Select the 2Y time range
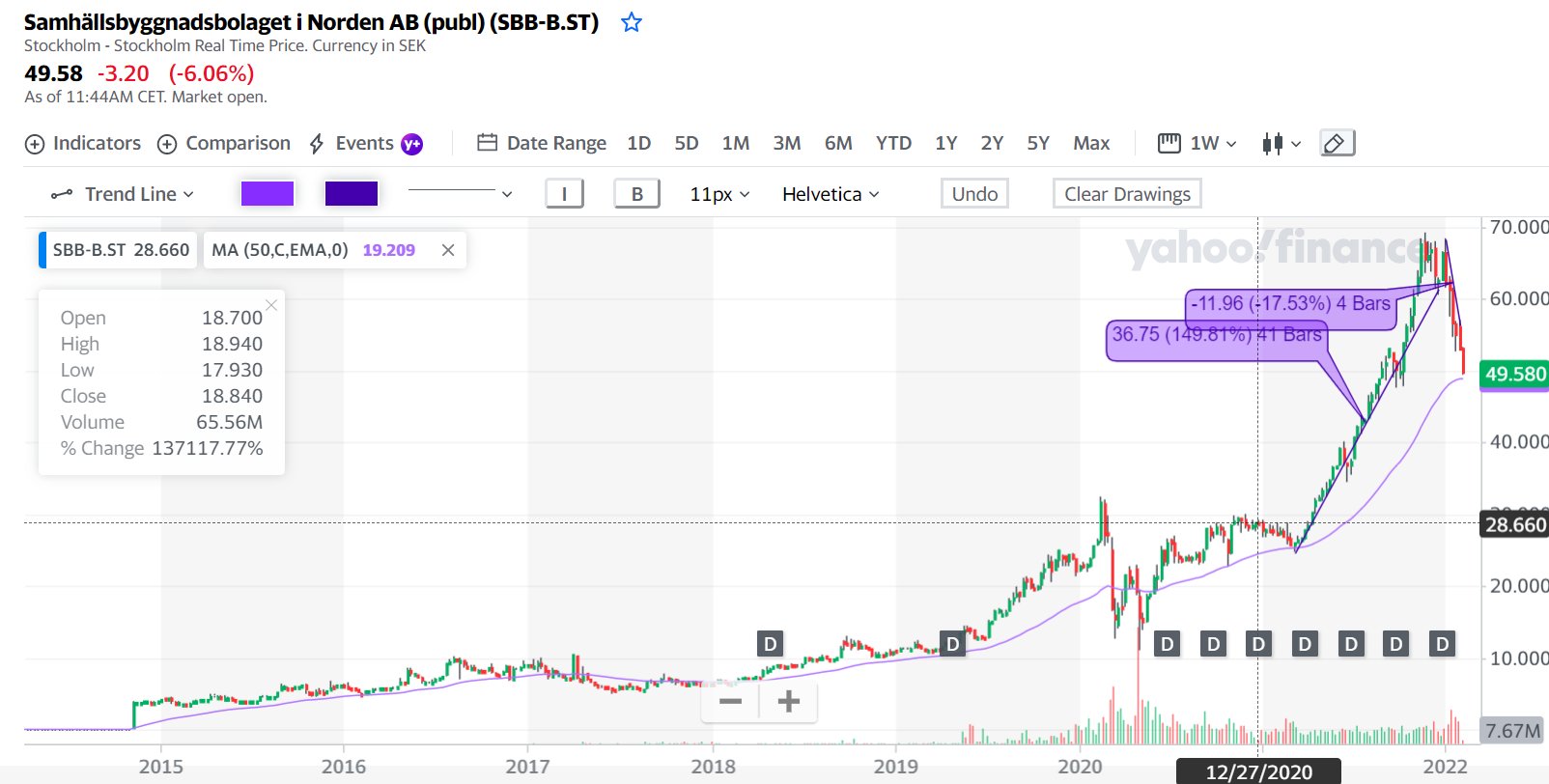This screenshot has height=784, width=1549. (x=992, y=143)
